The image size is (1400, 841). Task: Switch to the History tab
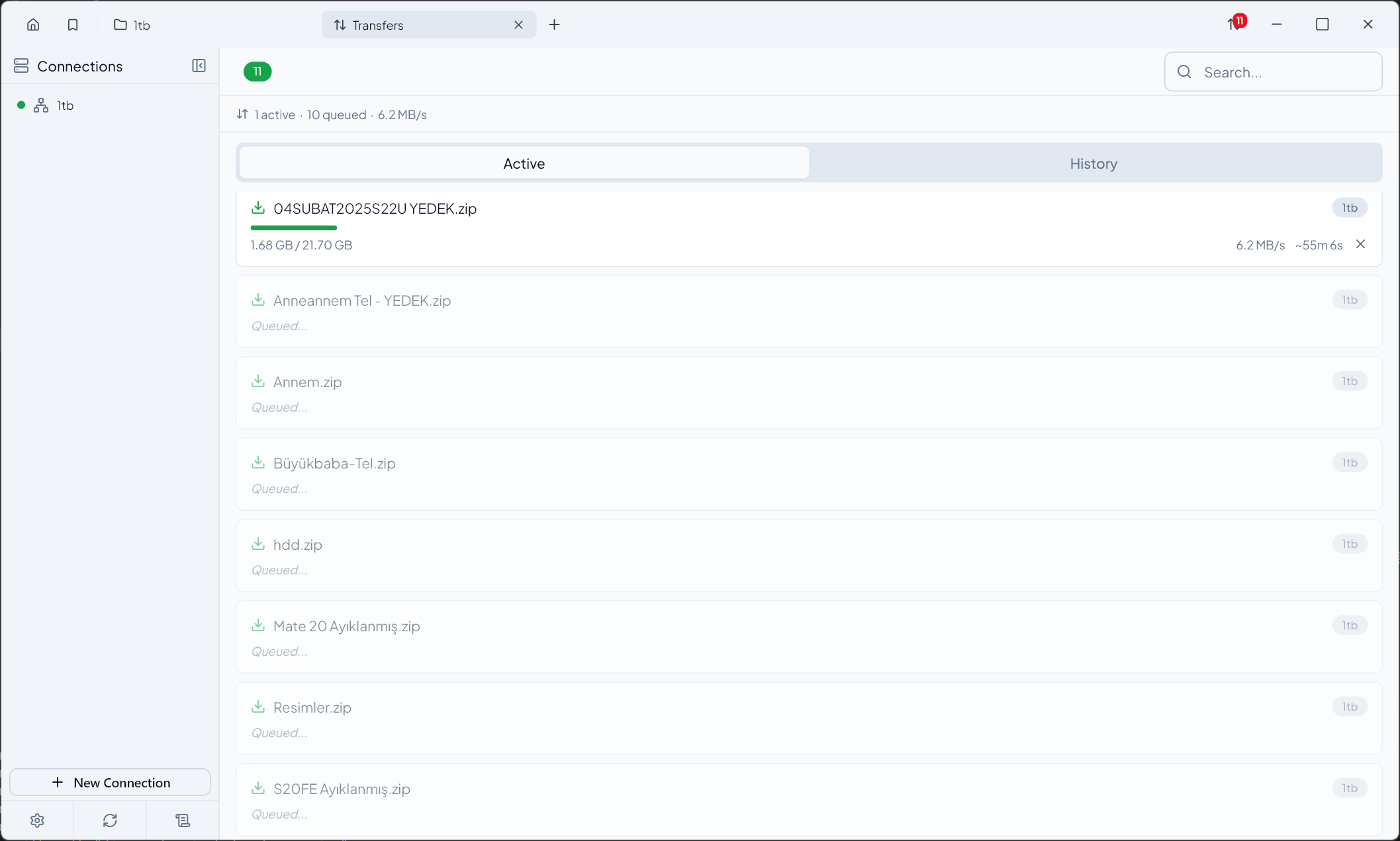(1093, 163)
